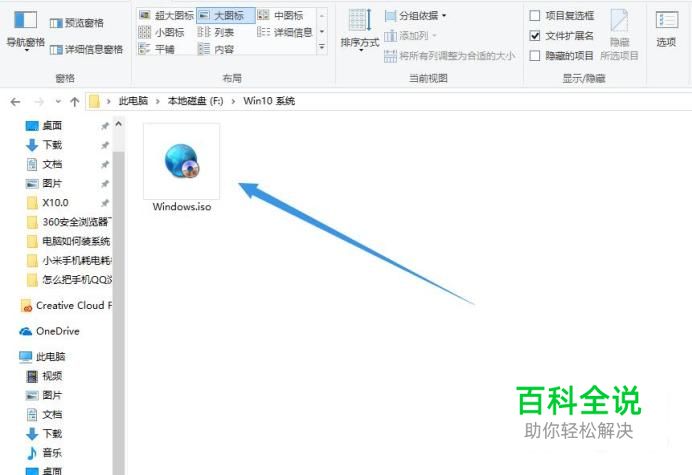Open OneDrive in sidebar

pyautogui.click(x=49, y=331)
